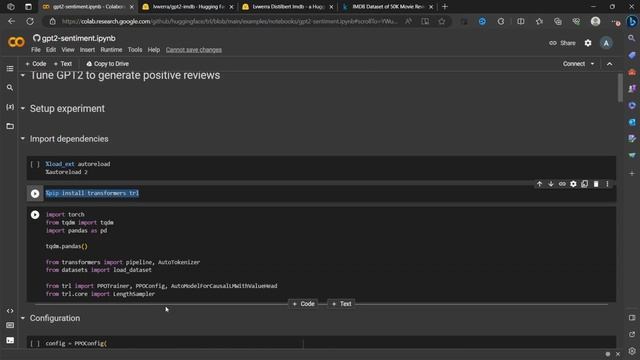Collapse the header with chevron up
Screen dimensions: 640x360
coord(609,64)
